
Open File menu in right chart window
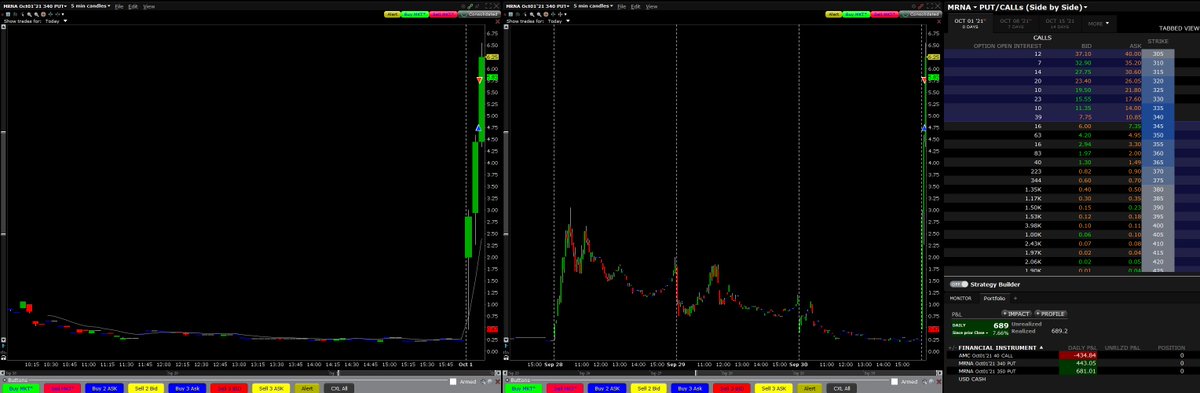621,6
